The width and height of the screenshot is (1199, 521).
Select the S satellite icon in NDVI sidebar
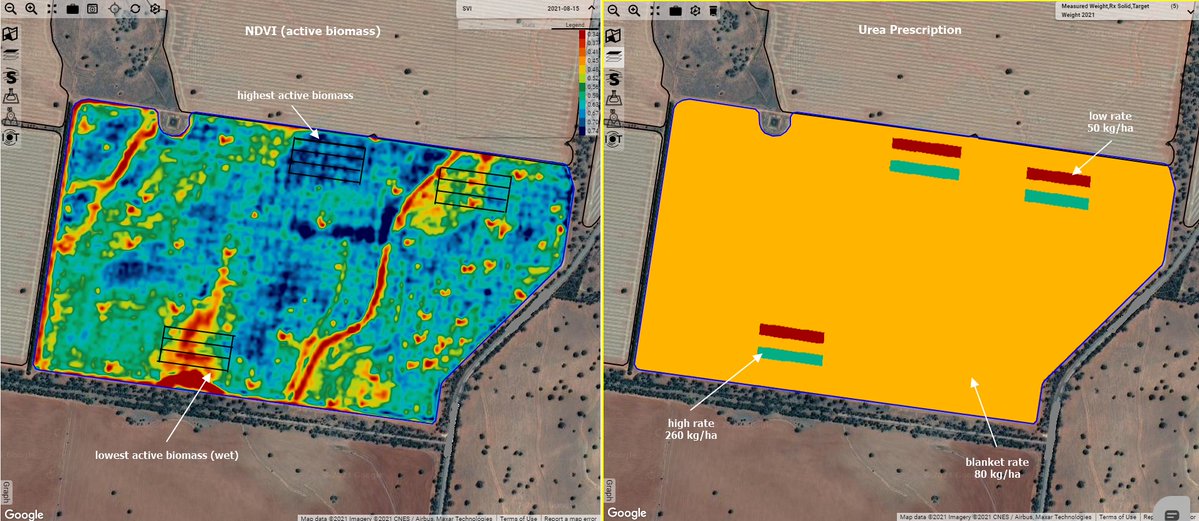point(11,77)
